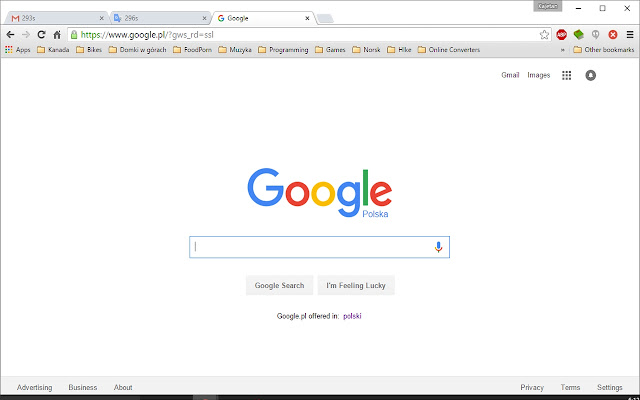
Task: Click the green padlock security icon
Action: coord(74,35)
